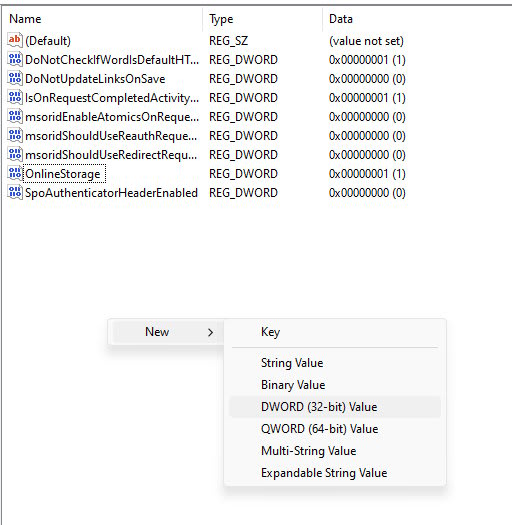
Task: Click the (Default) string value icon
Action: 15,41
